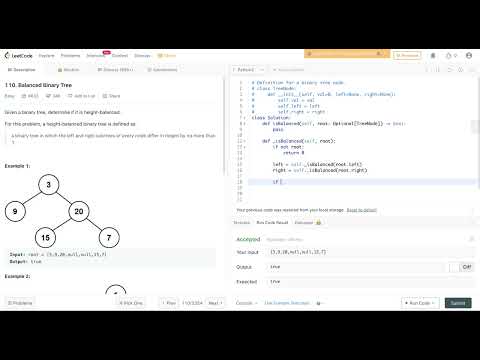Click the code editor line 18
Viewport: 480px width, 360px height.
tap(362, 182)
